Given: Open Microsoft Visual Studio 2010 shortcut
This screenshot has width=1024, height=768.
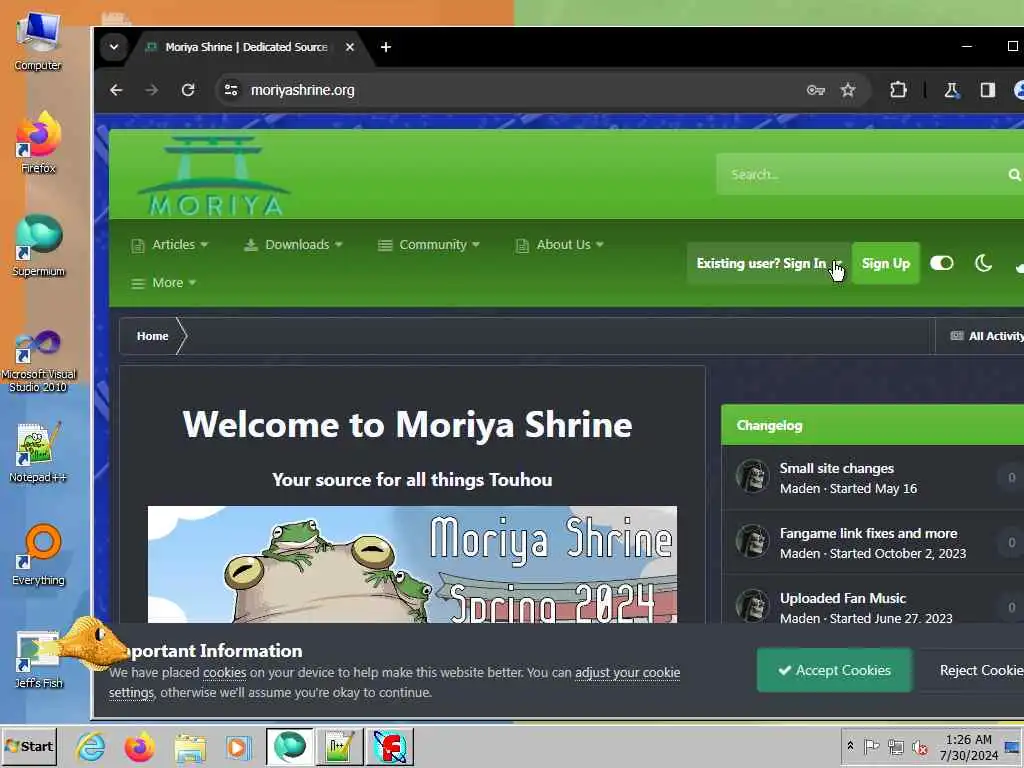Looking at the screenshot, I should (38, 360).
